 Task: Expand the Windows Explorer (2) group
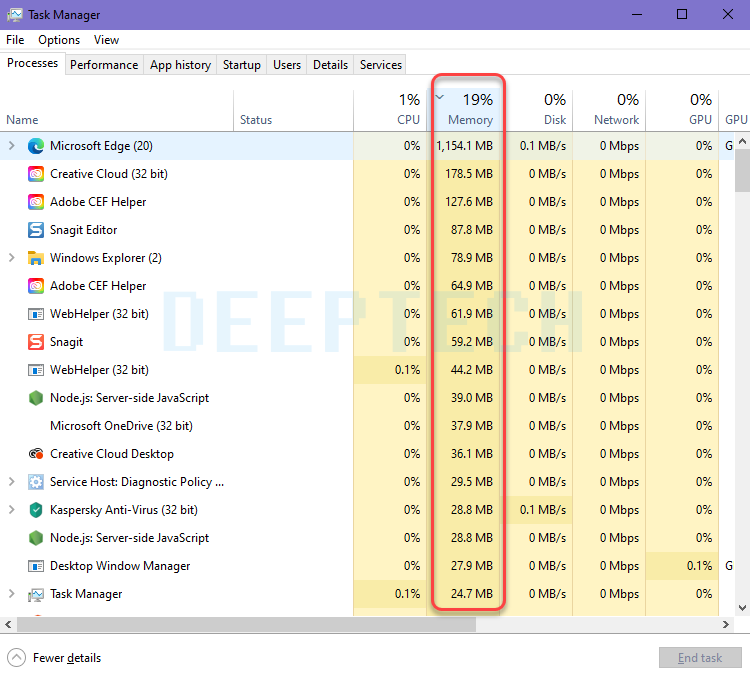tap(12, 258)
